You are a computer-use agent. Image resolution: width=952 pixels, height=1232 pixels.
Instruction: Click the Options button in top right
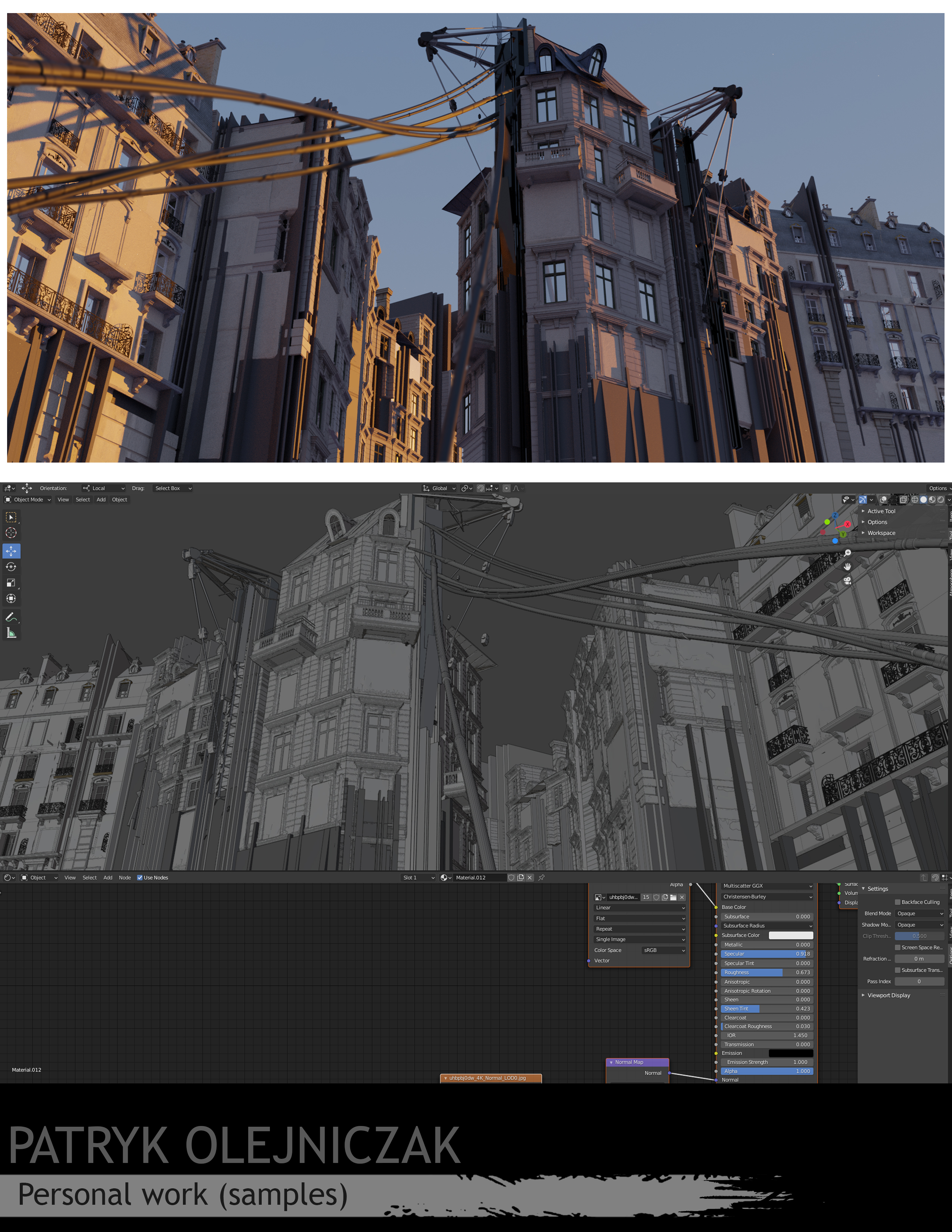click(939, 488)
